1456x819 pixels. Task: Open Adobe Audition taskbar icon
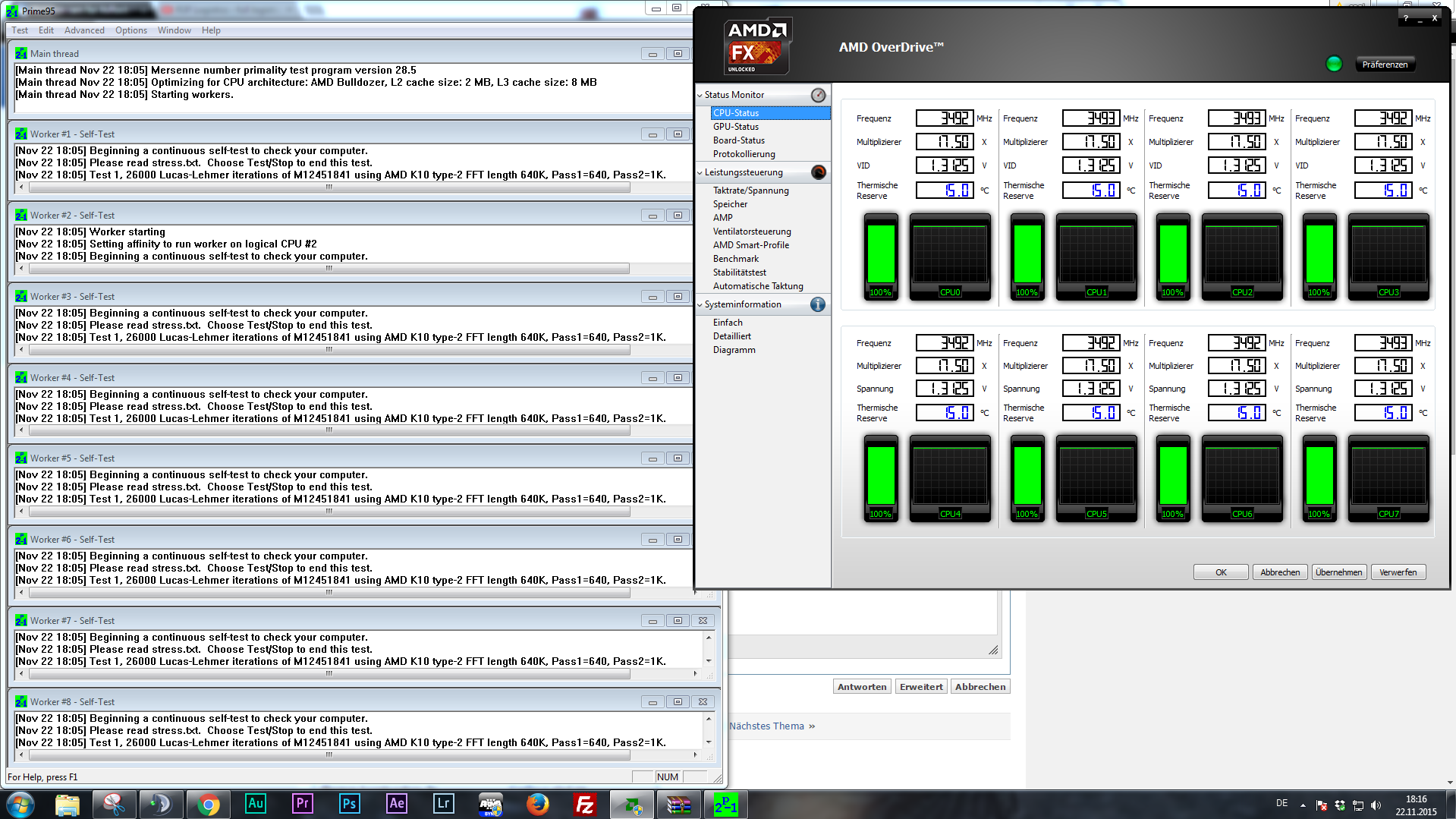coord(256,804)
